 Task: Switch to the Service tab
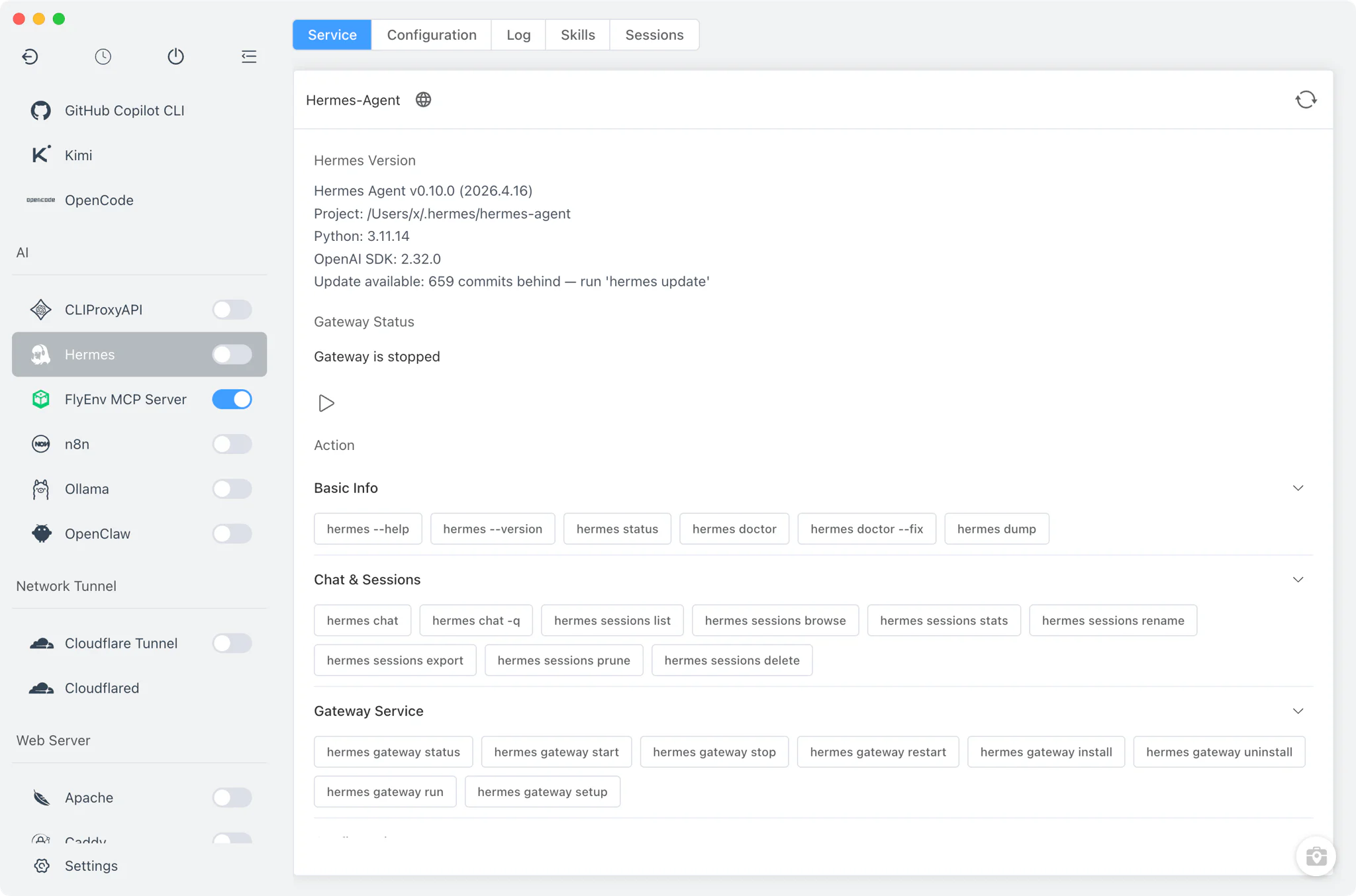pos(332,35)
